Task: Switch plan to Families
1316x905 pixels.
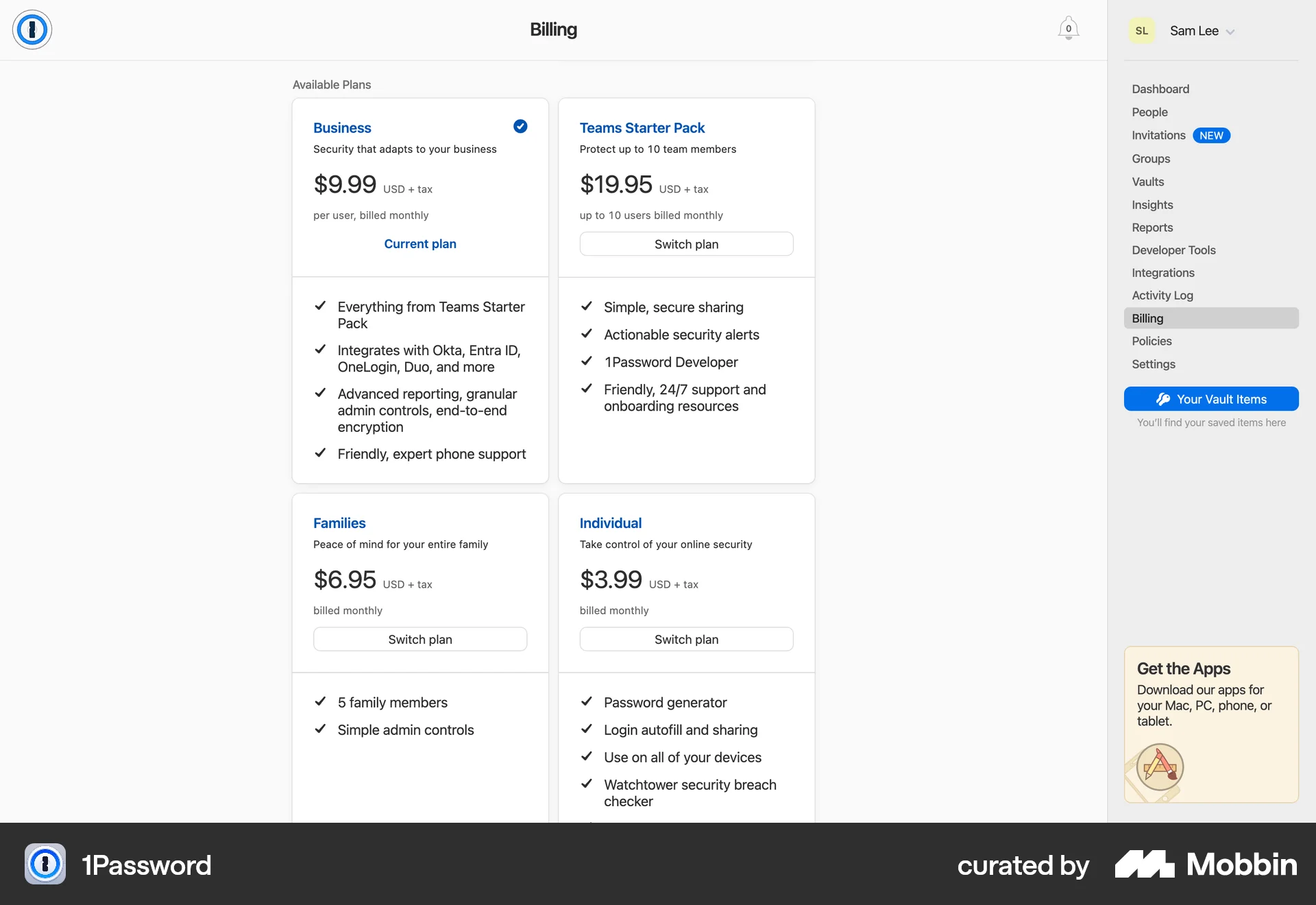Action: coord(419,638)
